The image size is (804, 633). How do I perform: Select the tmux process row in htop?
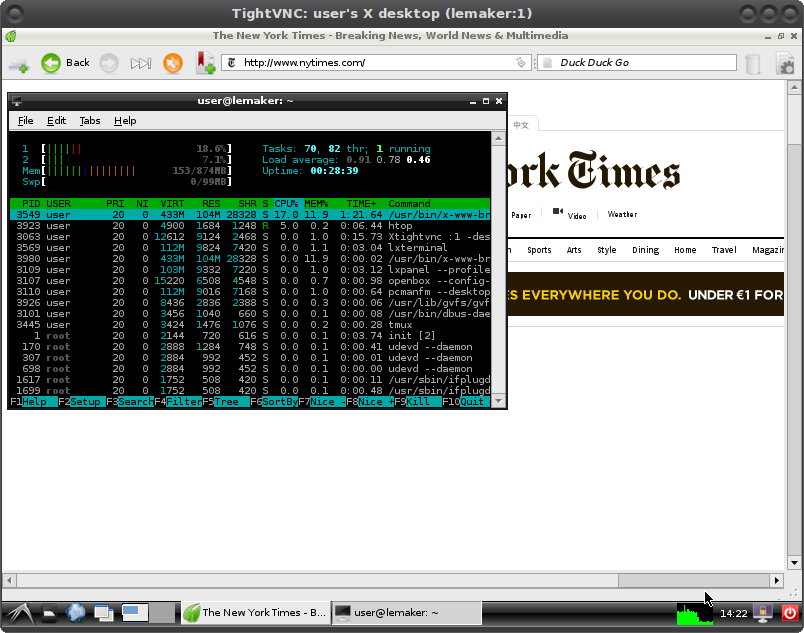tap(250, 325)
